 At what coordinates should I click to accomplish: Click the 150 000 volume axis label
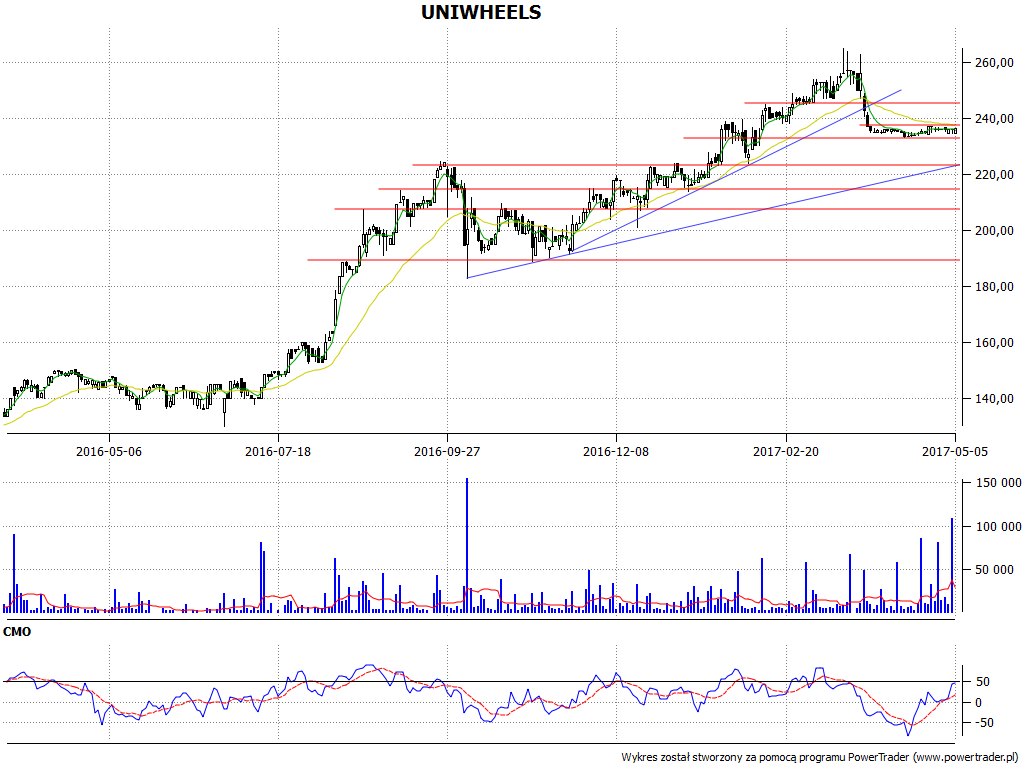pyautogui.click(x=998, y=483)
